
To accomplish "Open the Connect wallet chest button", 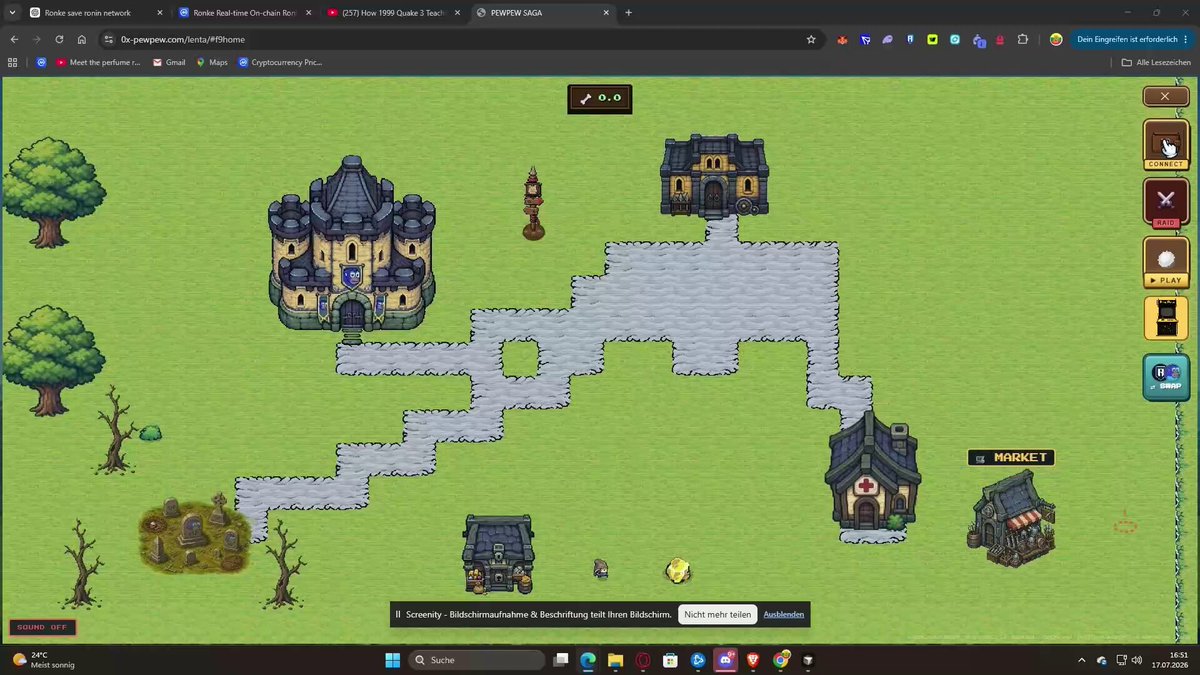I will (x=1165, y=145).
